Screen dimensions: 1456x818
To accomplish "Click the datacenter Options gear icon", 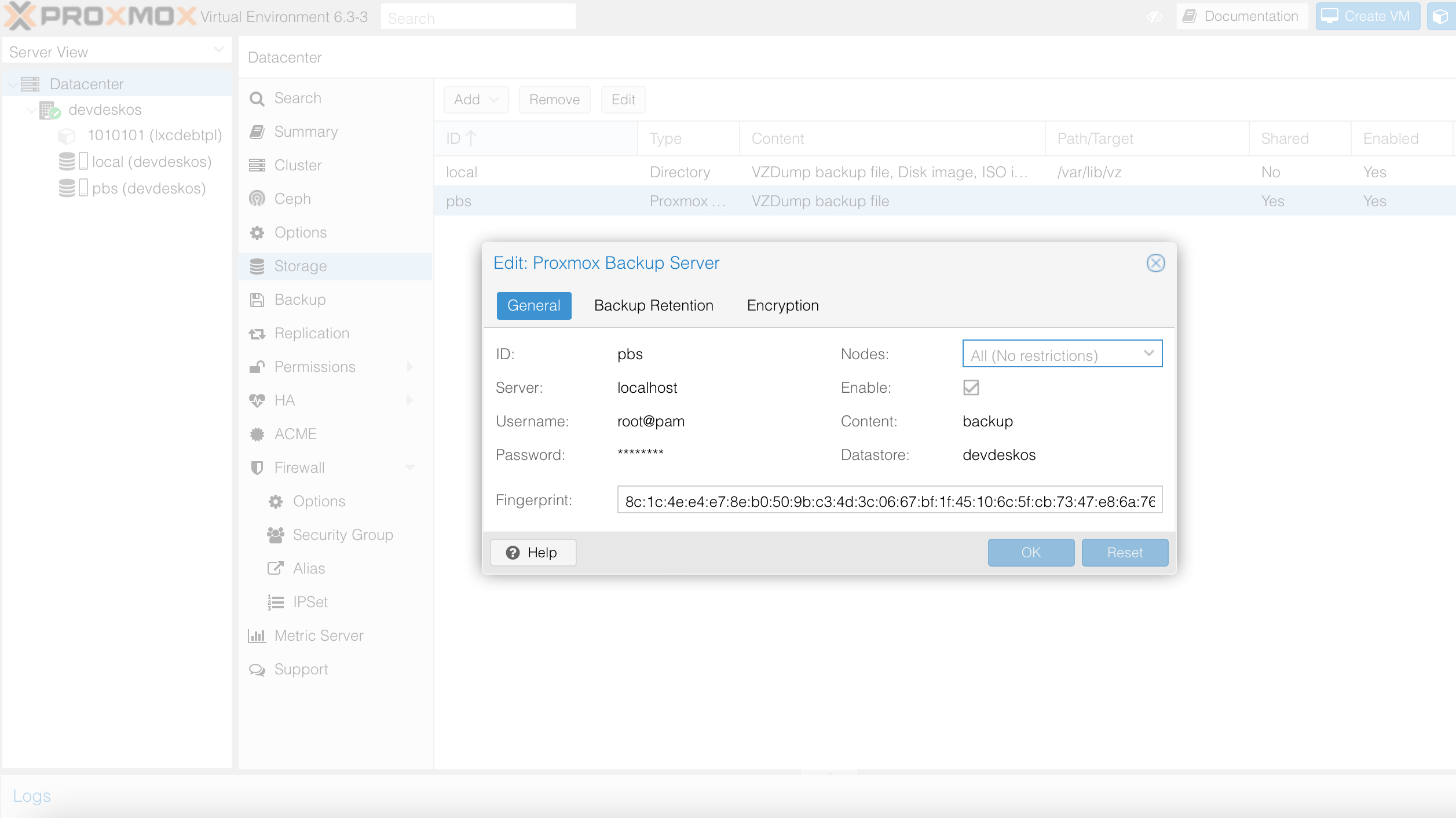I will (257, 233).
